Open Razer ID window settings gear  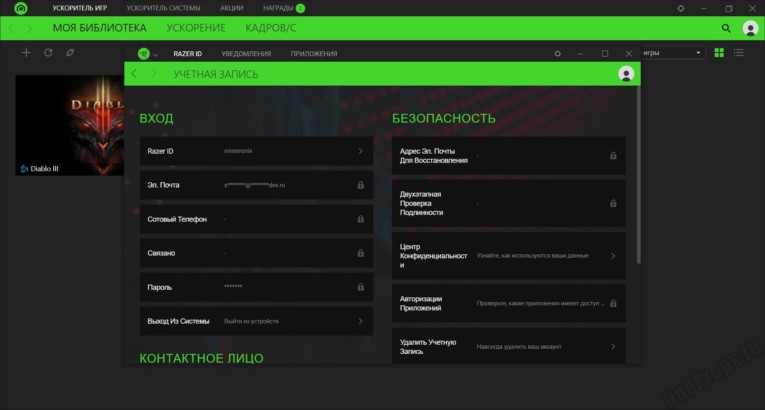tap(557, 54)
